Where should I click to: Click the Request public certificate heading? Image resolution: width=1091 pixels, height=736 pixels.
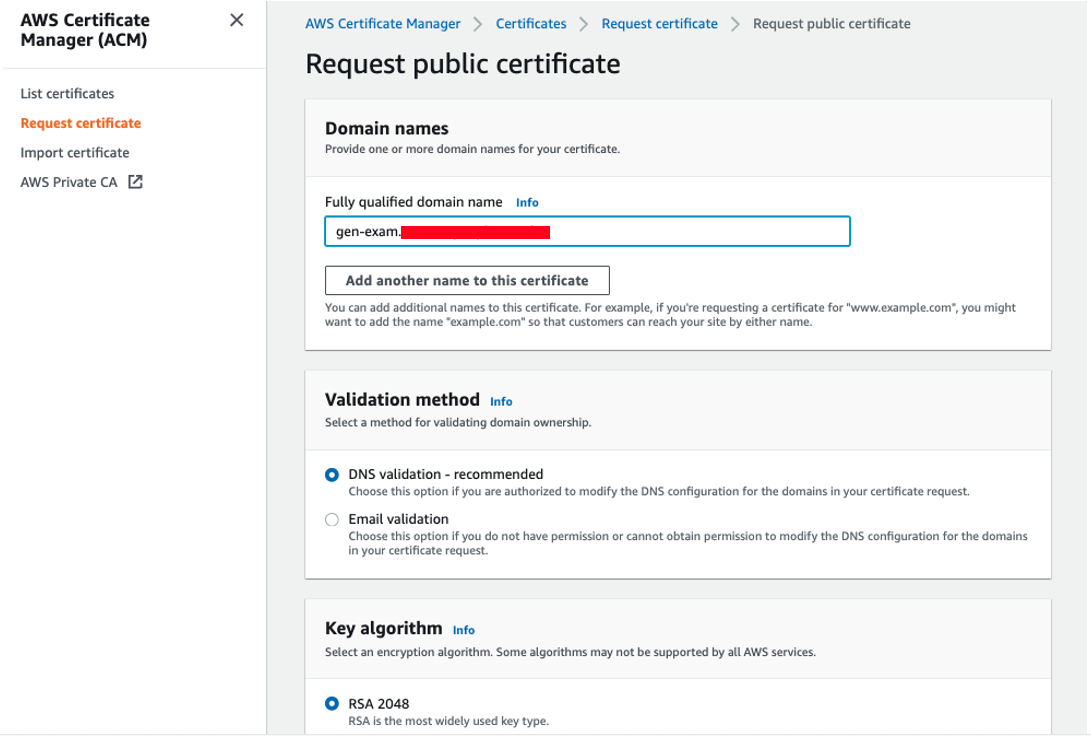click(463, 64)
